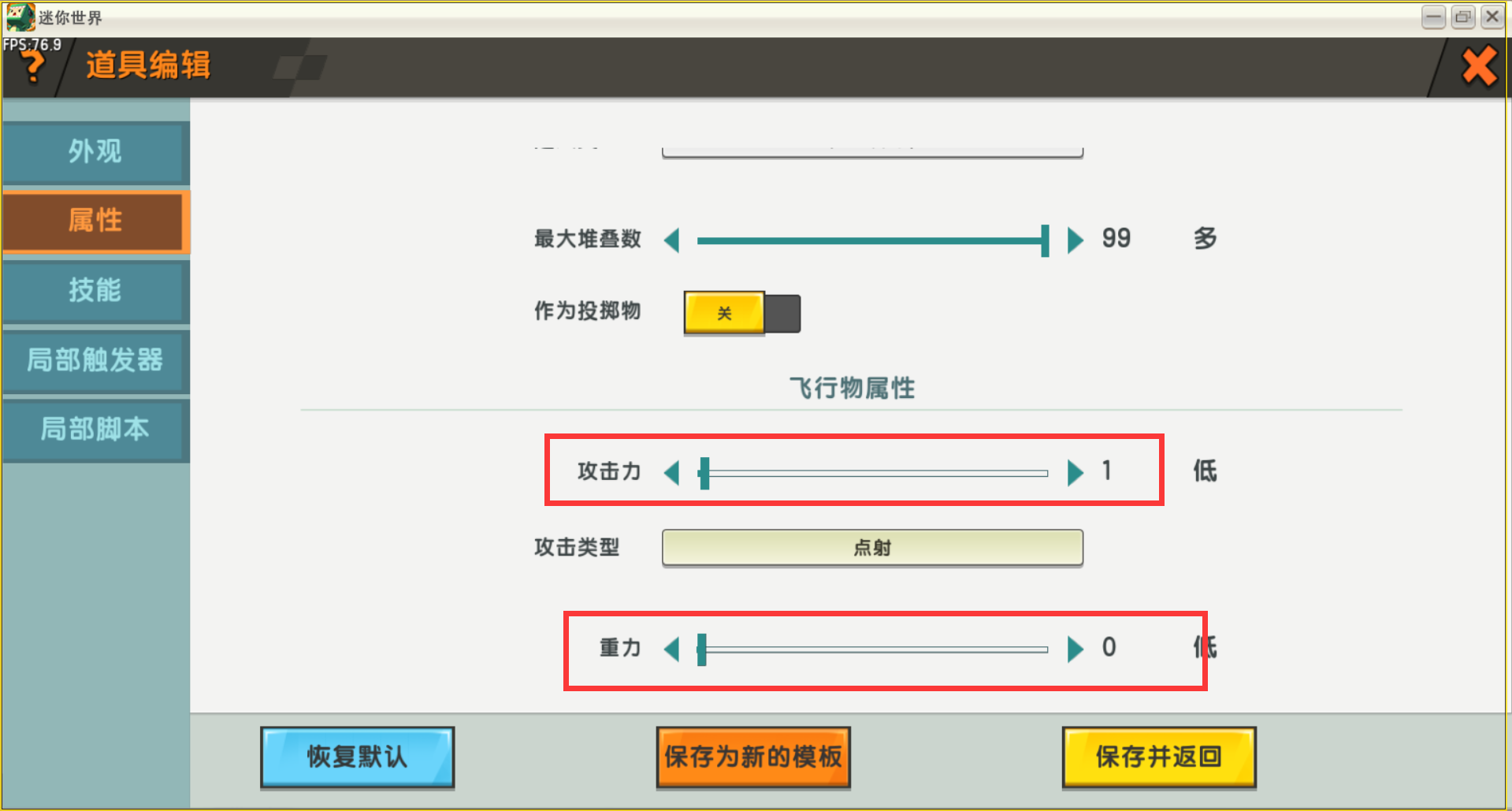
Task: Click the 保存为新的模板 button
Action: pos(752,757)
